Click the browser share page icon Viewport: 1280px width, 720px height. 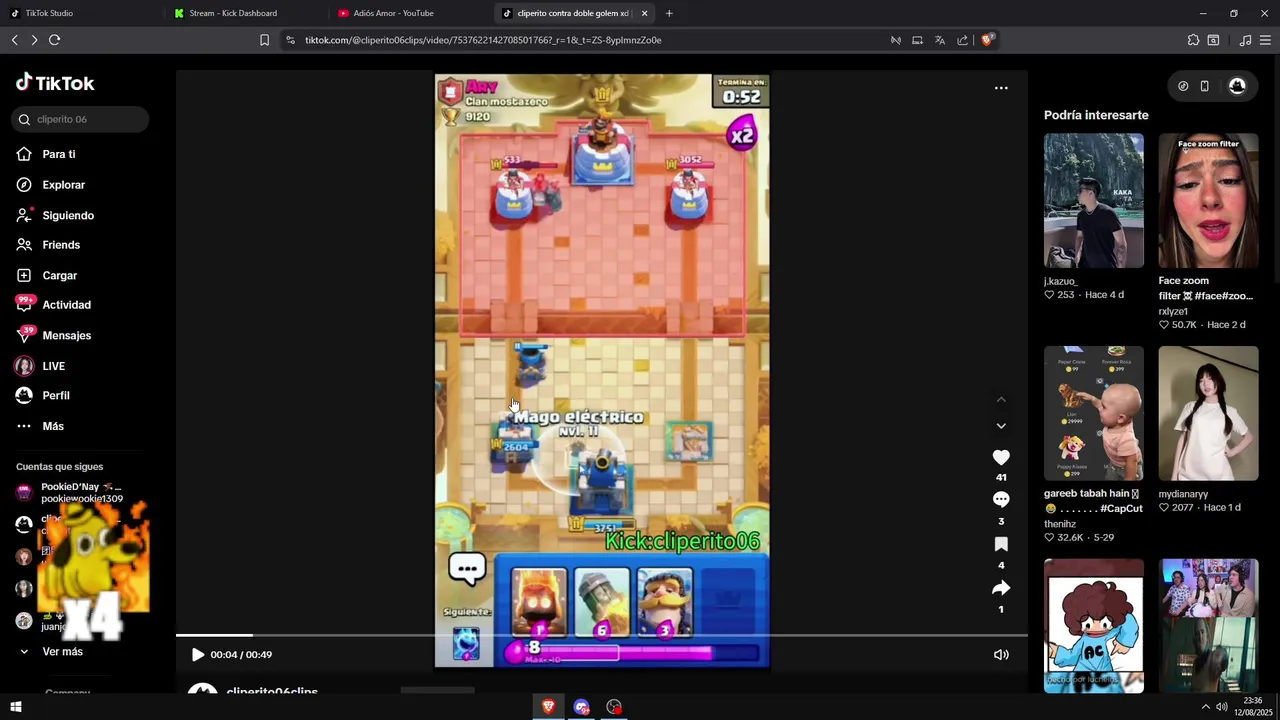(x=962, y=40)
